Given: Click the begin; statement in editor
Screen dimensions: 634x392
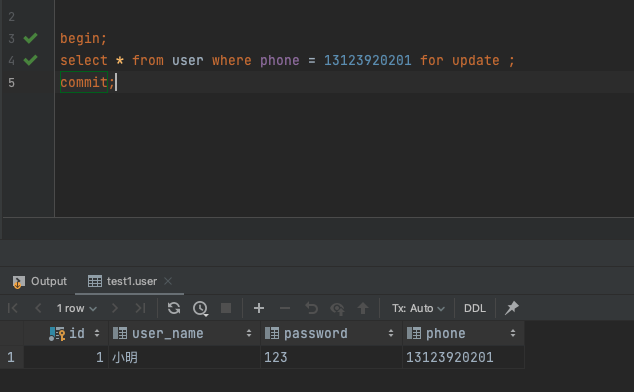Looking at the screenshot, I should pyautogui.click(x=84, y=38).
